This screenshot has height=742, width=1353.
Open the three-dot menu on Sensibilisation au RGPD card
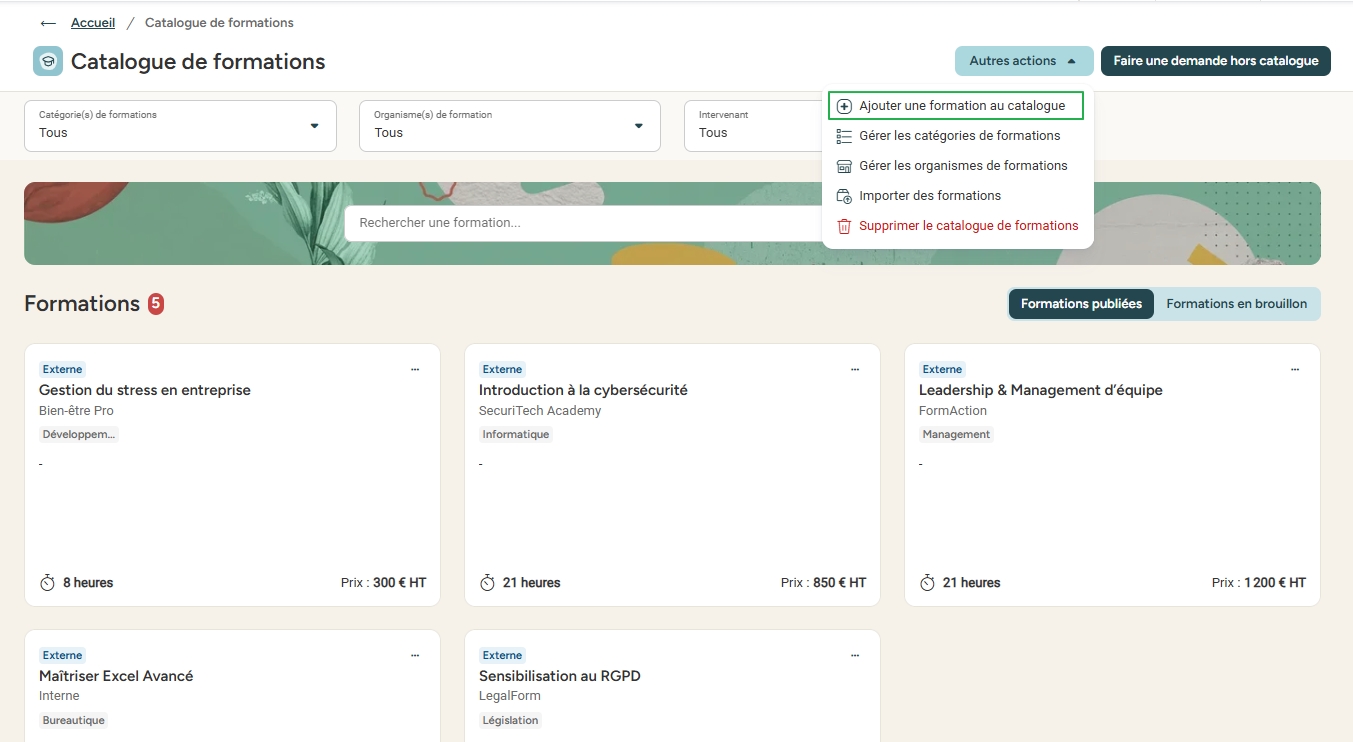(x=855, y=655)
